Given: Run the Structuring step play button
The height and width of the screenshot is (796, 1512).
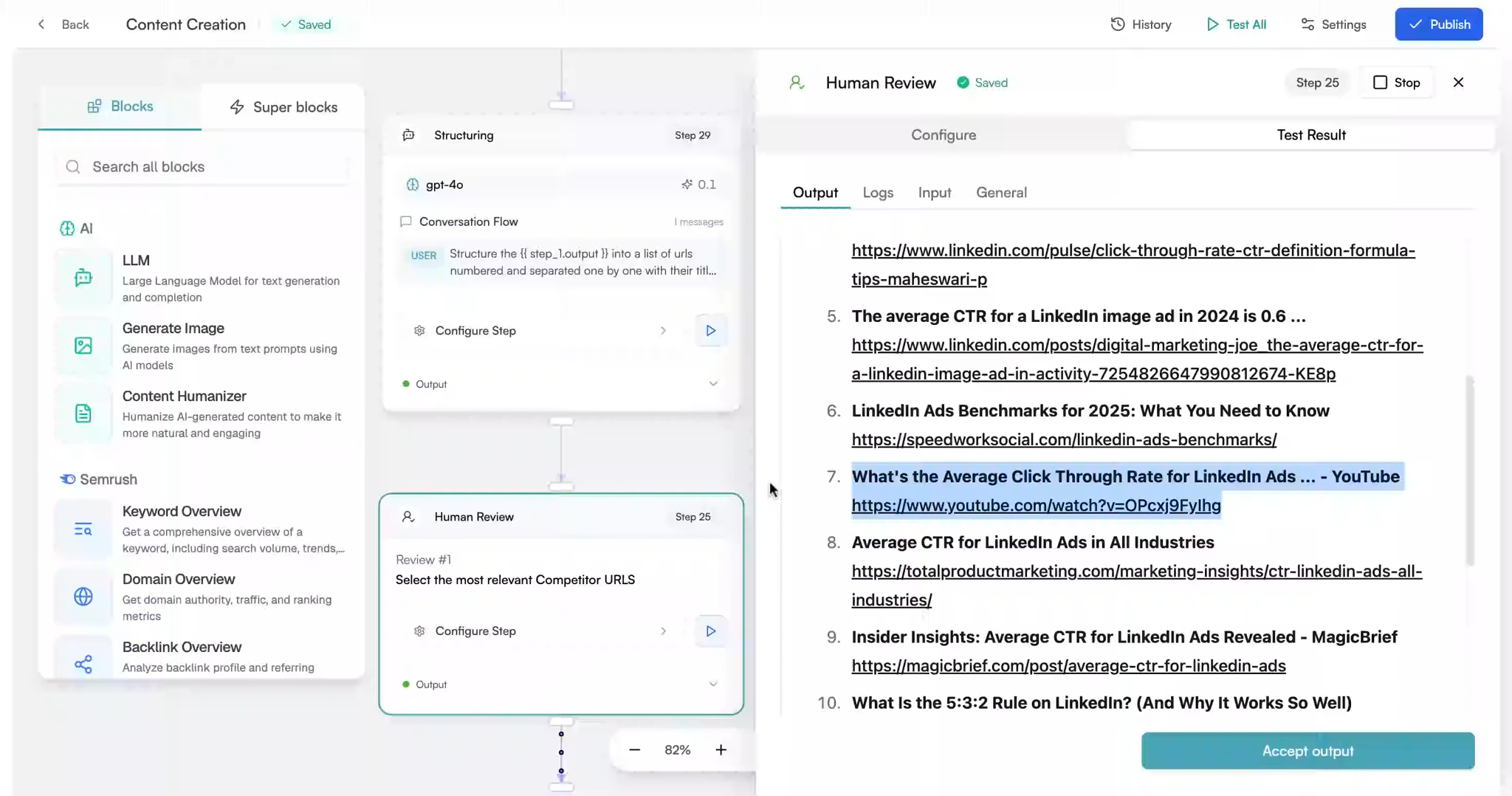Looking at the screenshot, I should pos(710,331).
